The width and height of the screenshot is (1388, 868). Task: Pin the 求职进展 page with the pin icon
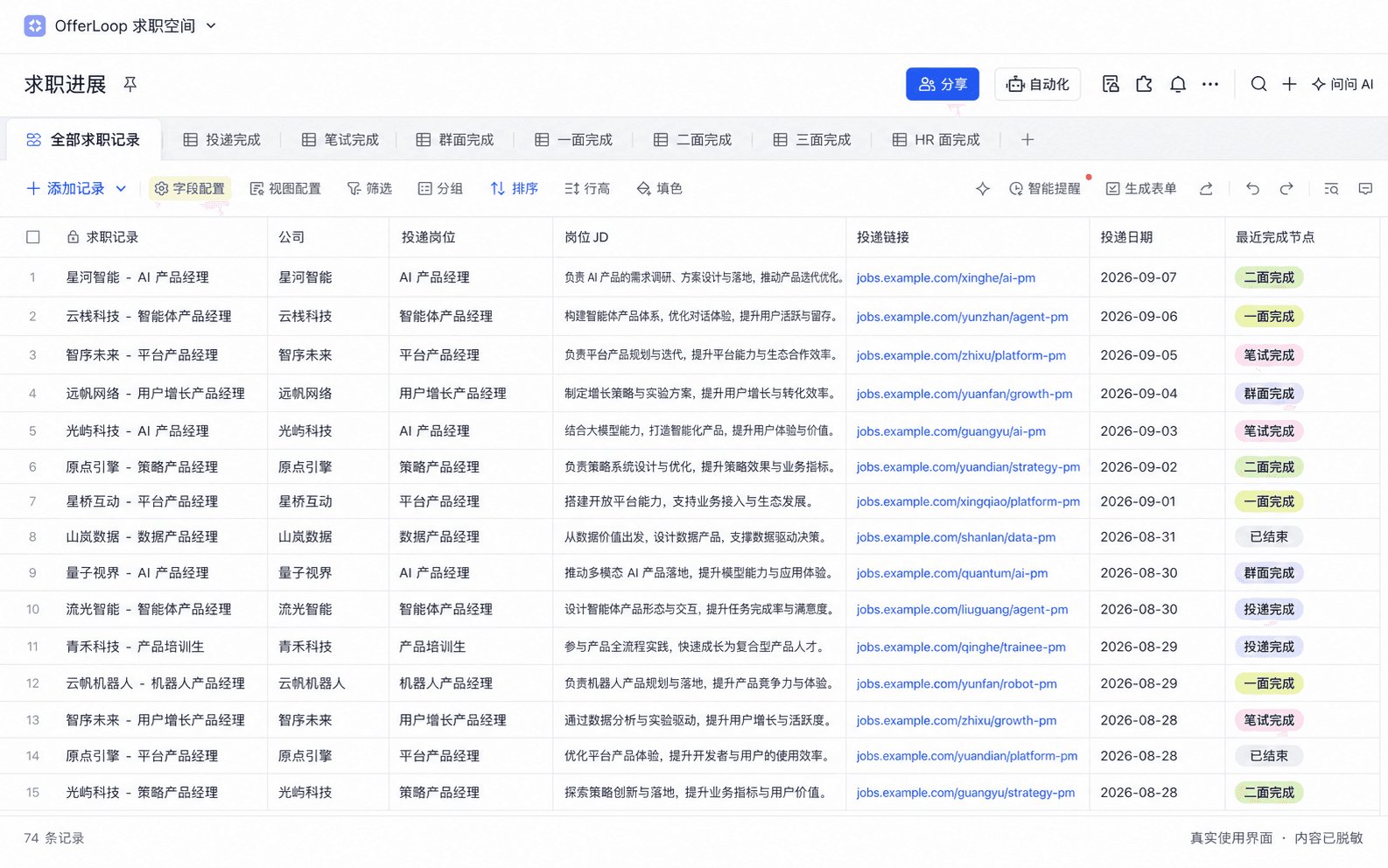pos(130,84)
